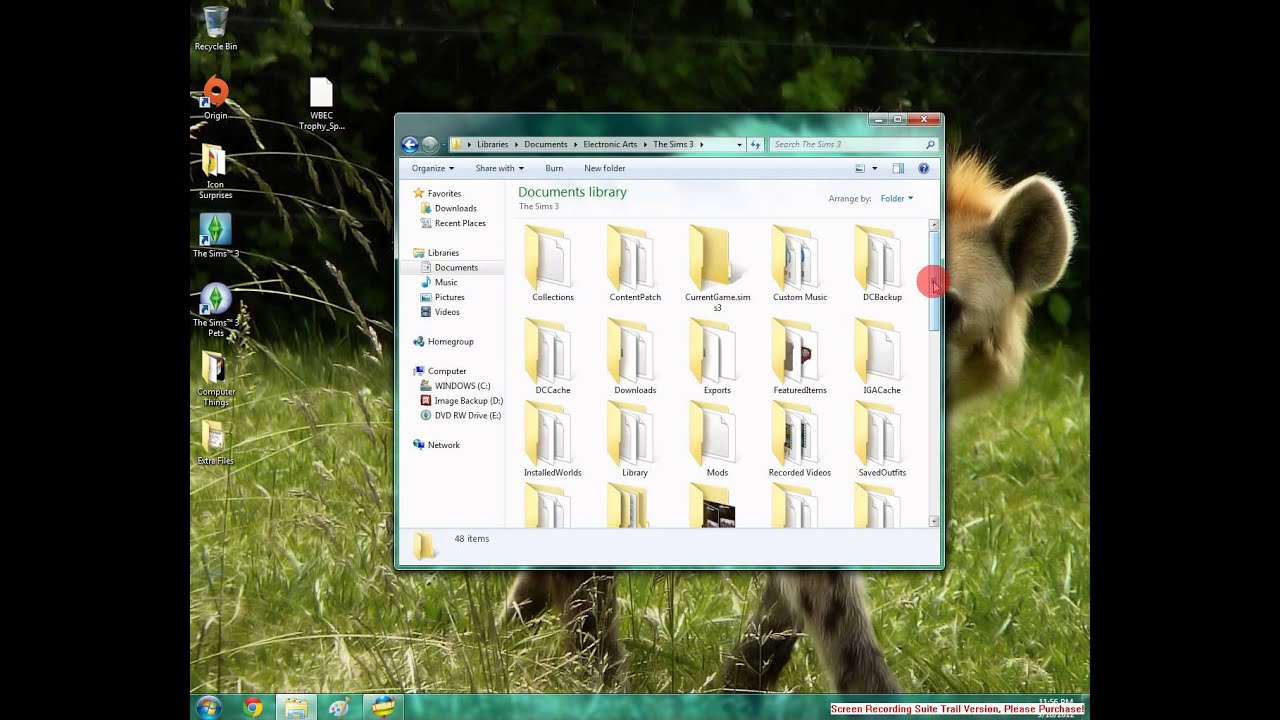Select Pictures library in sidebar
The width and height of the screenshot is (1280, 720).
[x=449, y=297]
